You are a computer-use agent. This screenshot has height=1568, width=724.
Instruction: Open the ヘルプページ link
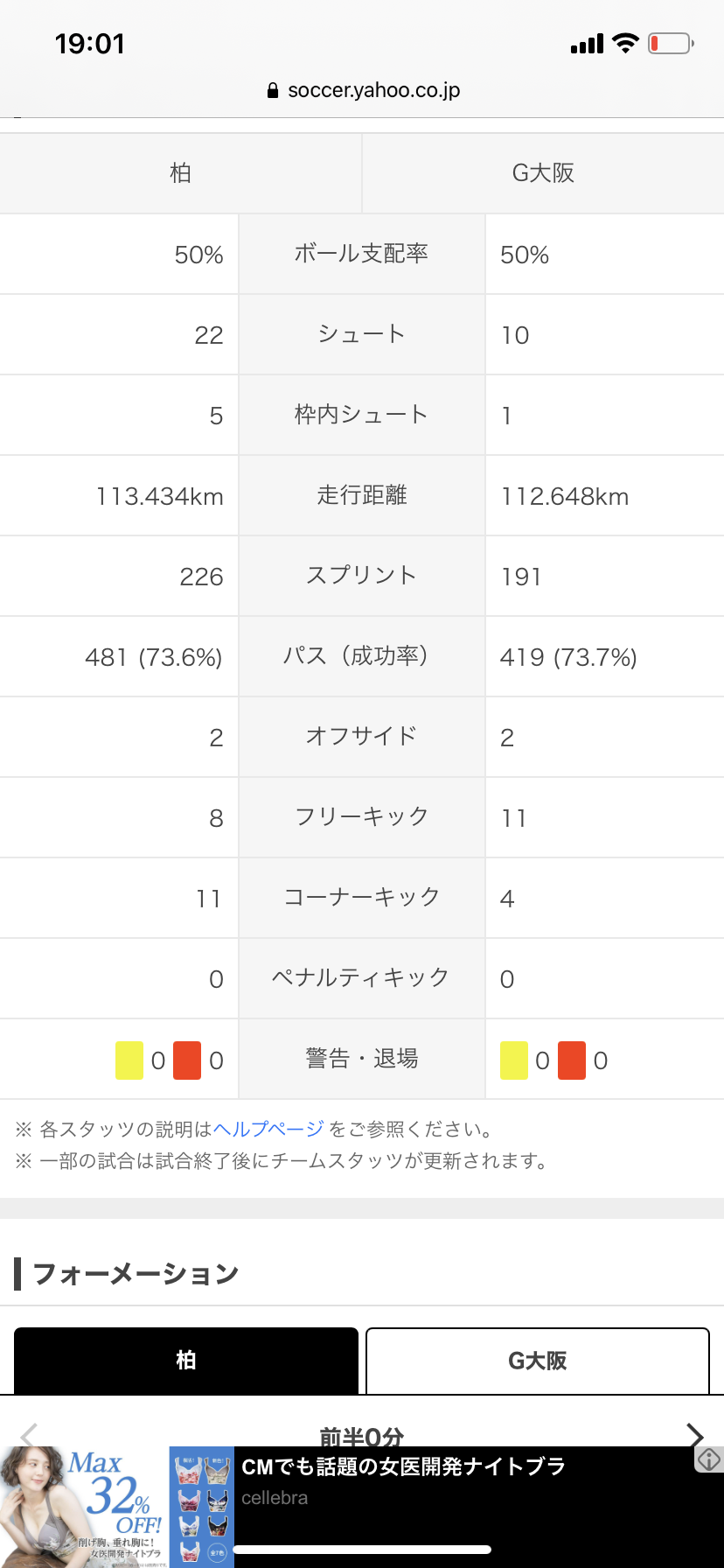coord(268,1129)
